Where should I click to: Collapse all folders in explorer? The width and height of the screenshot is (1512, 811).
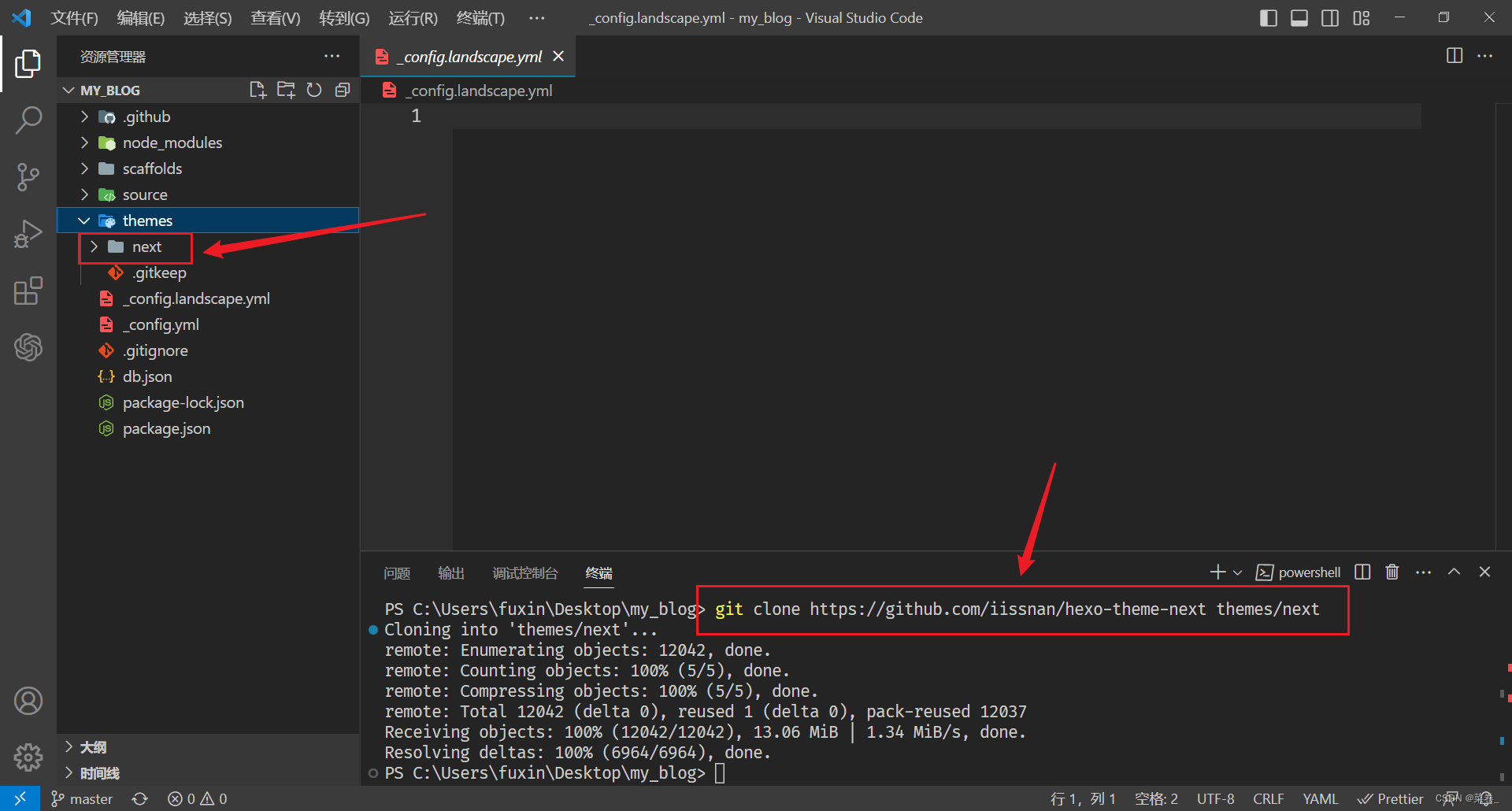343,90
